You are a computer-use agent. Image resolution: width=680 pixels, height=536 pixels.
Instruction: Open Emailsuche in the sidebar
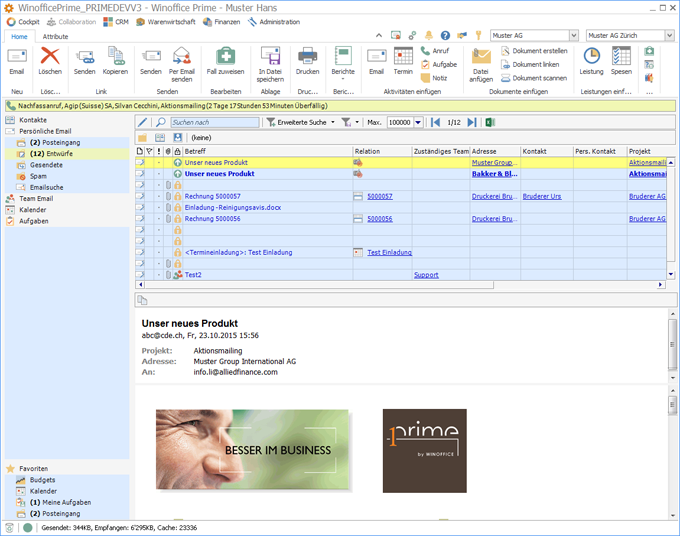tap(46, 187)
